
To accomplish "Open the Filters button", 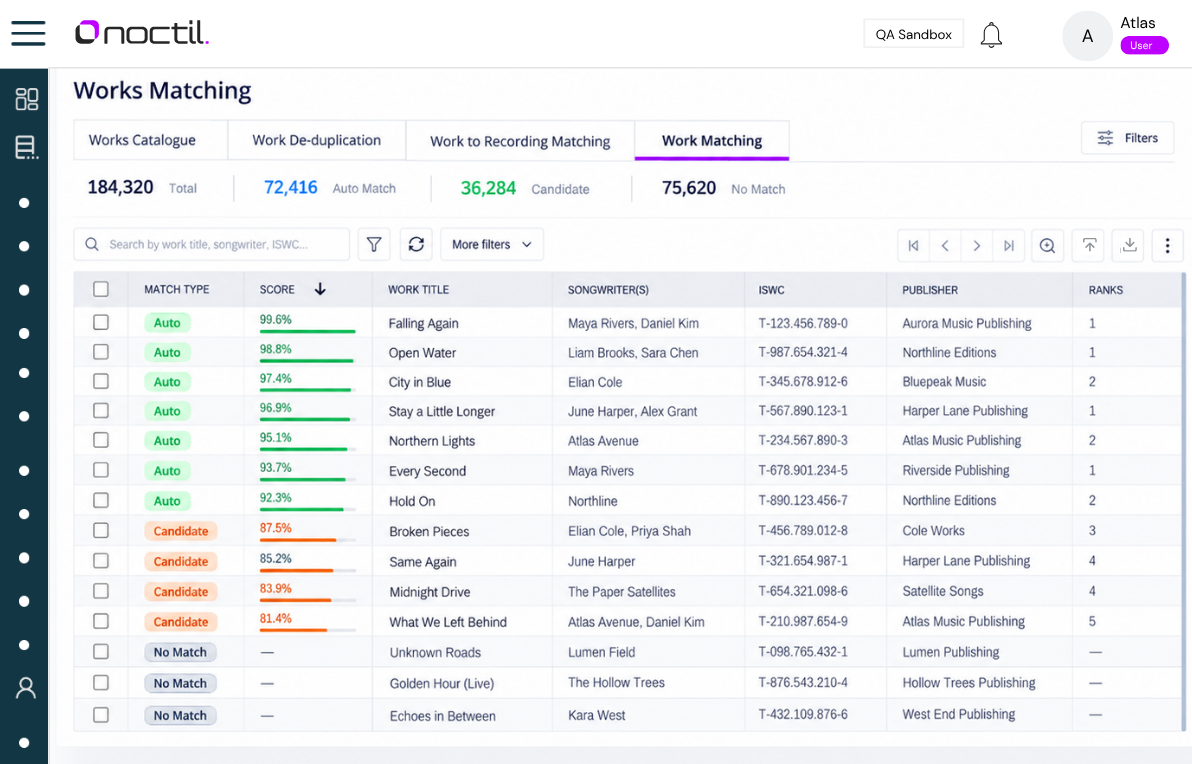I will click(x=1127, y=138).
